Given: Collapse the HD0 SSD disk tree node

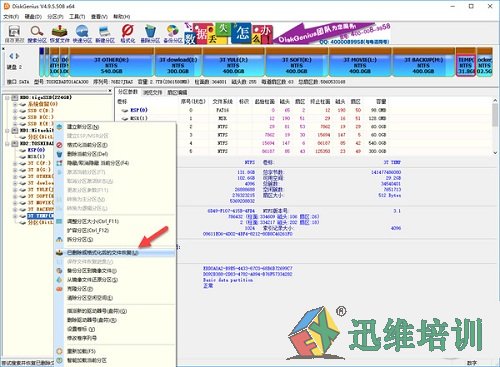Looking at the screenshot, I should (7, 98).
